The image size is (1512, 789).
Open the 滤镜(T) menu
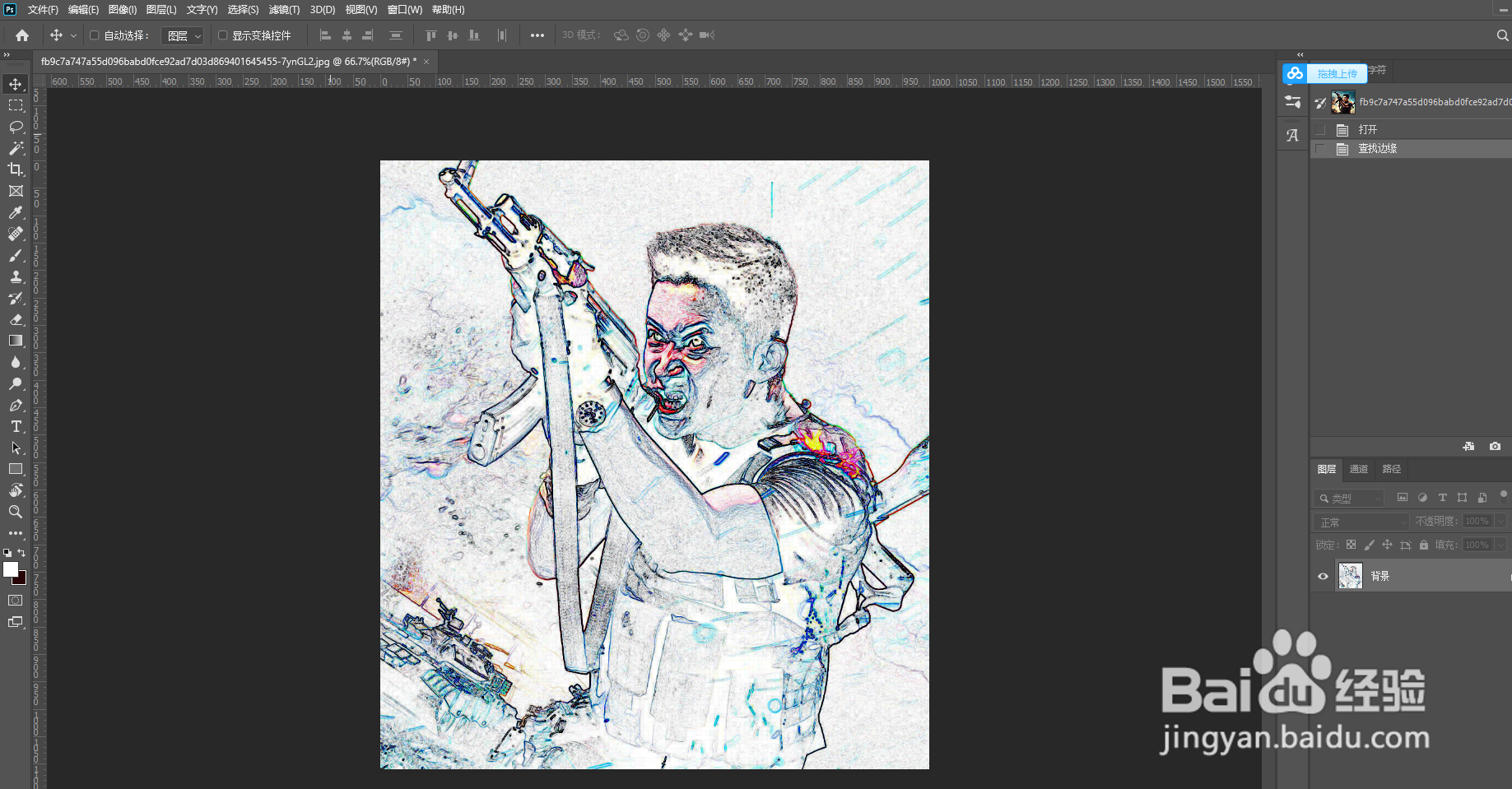pyautogui.click(x=284, y=10)
